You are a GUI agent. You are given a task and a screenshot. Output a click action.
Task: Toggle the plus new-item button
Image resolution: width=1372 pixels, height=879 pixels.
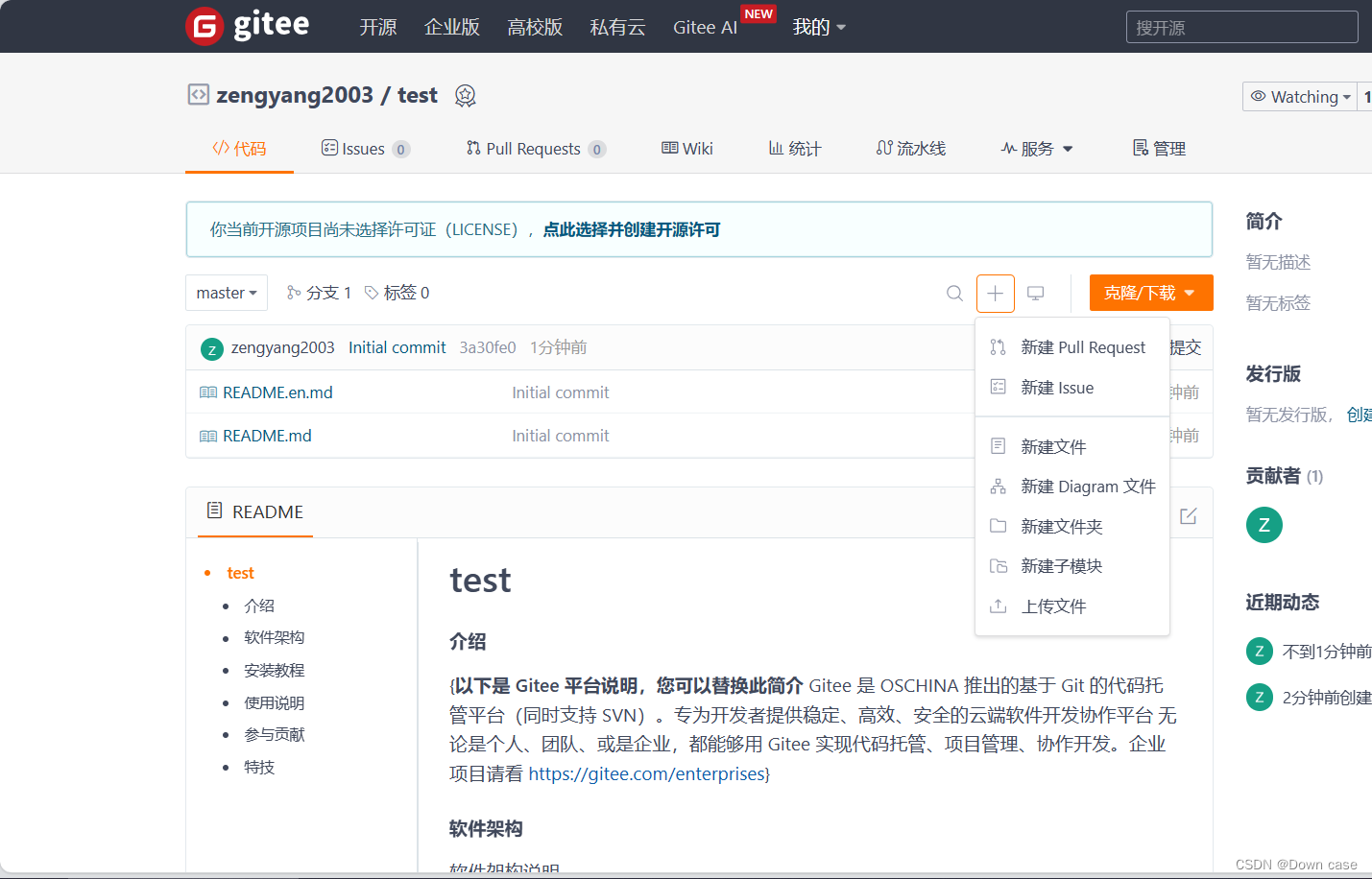[x=996, y=293]
